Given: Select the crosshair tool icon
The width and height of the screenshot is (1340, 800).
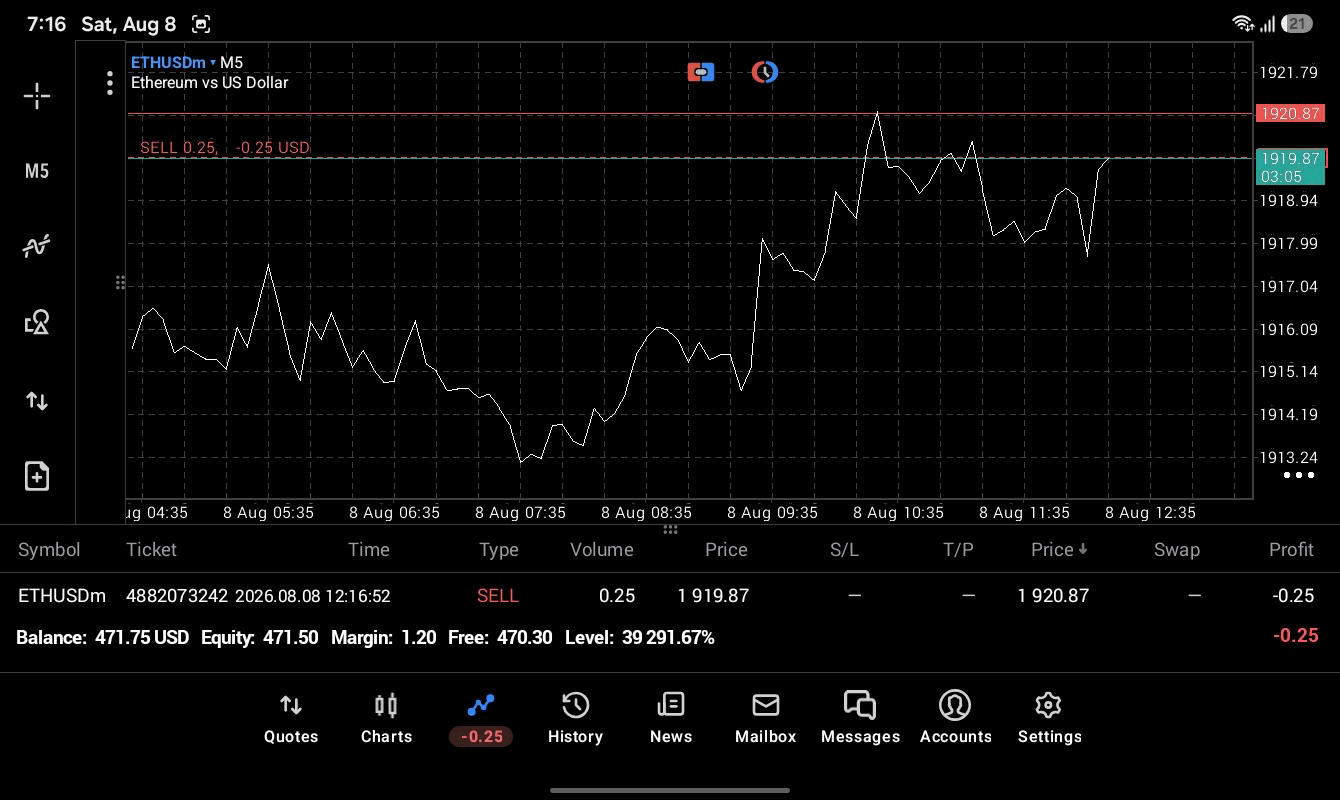Looking at the screenshot, I should click(37, 96).
